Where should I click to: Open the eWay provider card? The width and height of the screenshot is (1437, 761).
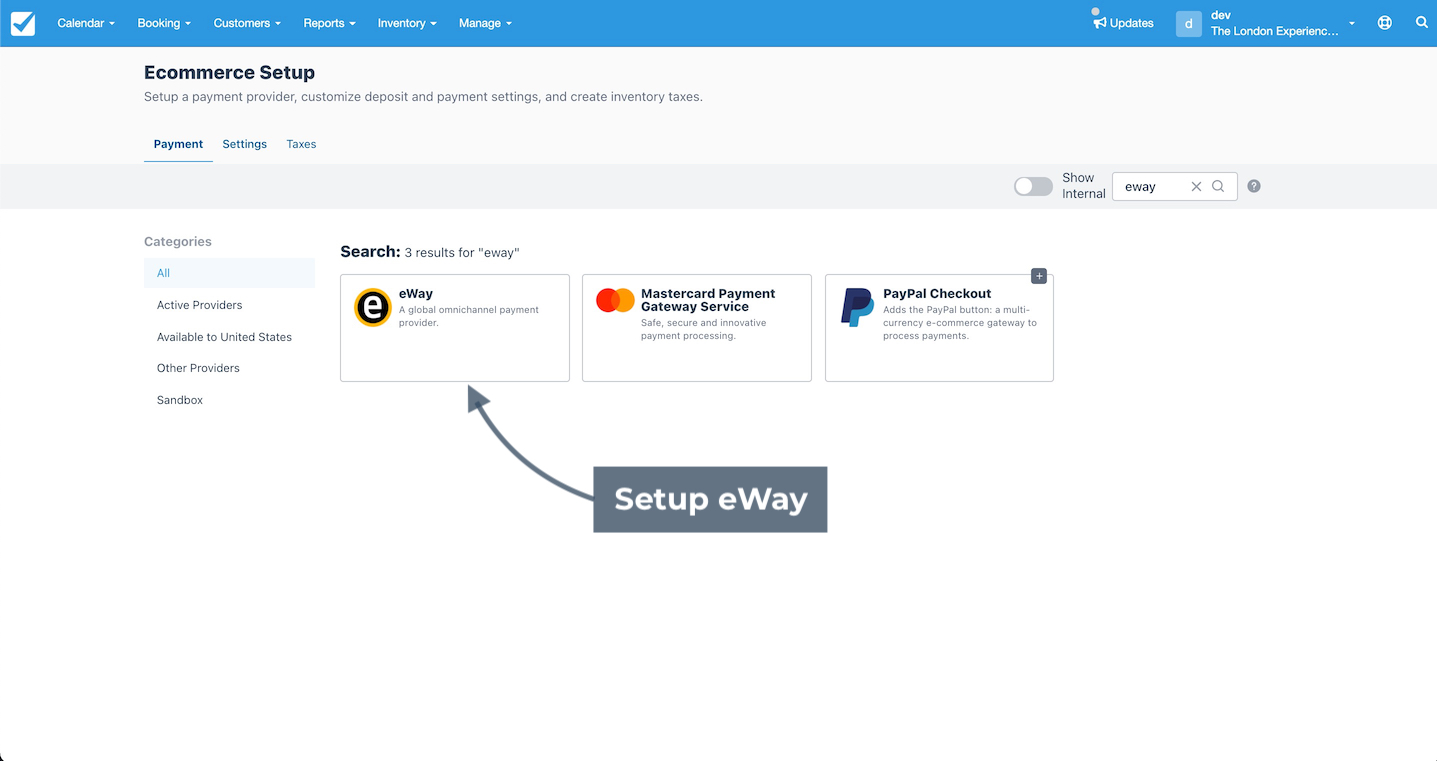coord(455,328)
